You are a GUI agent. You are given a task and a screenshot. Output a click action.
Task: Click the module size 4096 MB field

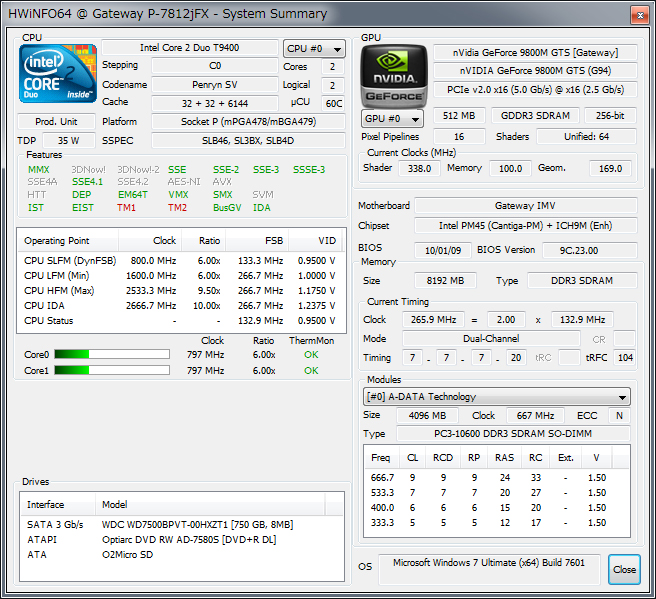pyautogui.click(x=428, y=415)
